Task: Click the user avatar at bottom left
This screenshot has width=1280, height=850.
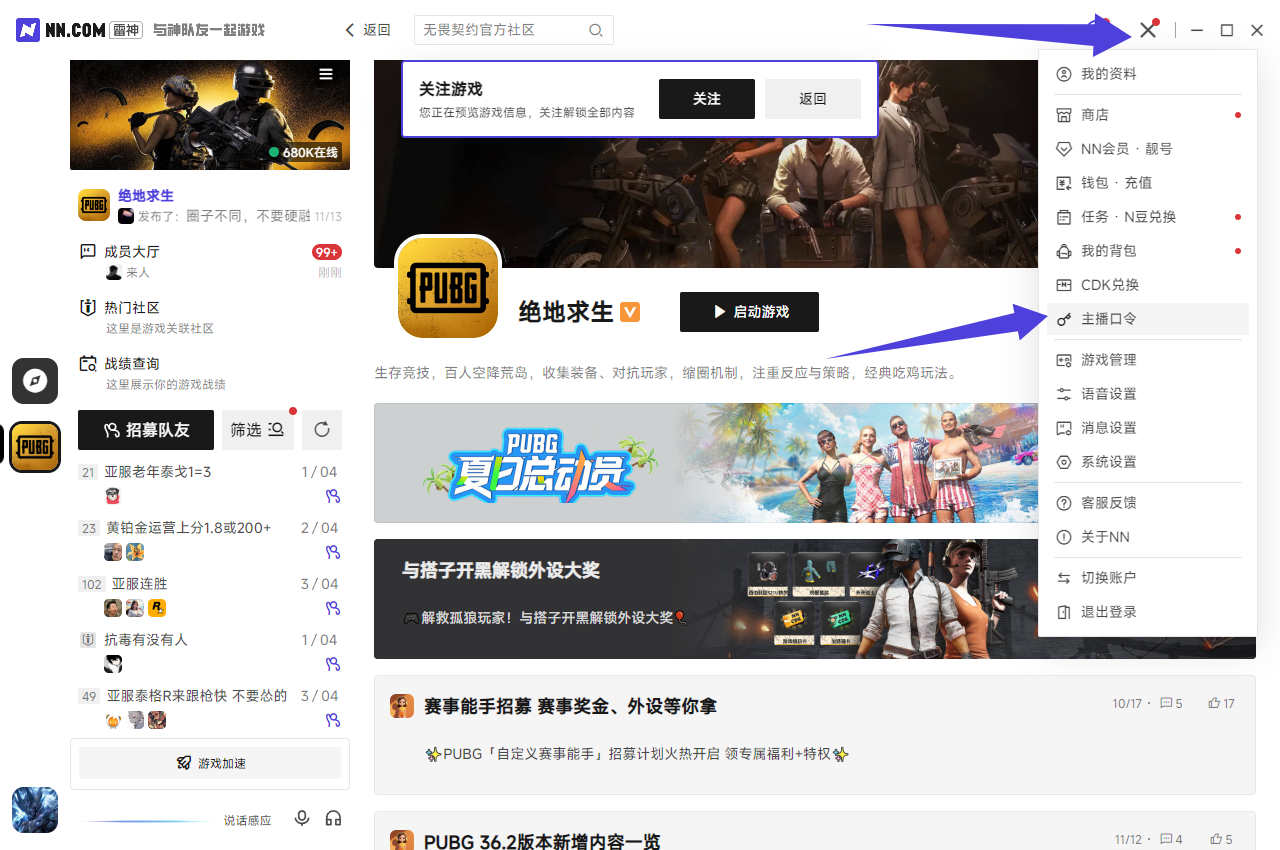Action: coord(35,810)
